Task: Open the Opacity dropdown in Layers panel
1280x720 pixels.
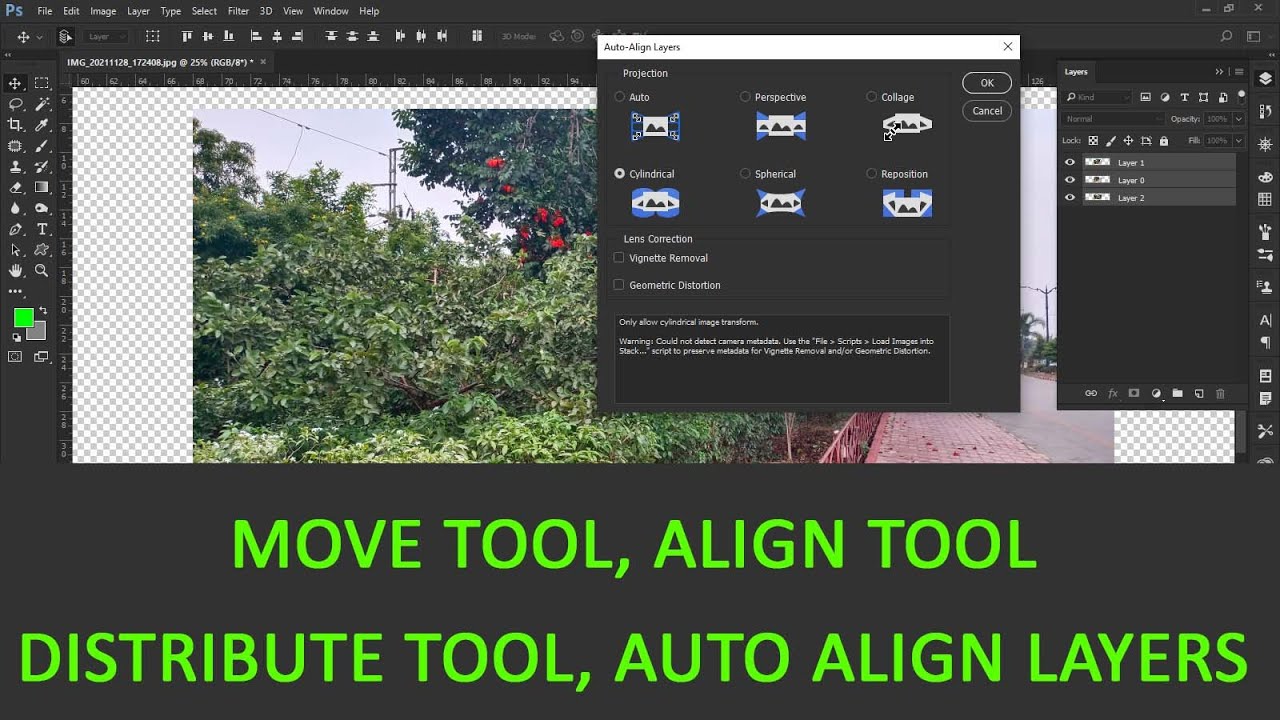Action: point(1239,119)
